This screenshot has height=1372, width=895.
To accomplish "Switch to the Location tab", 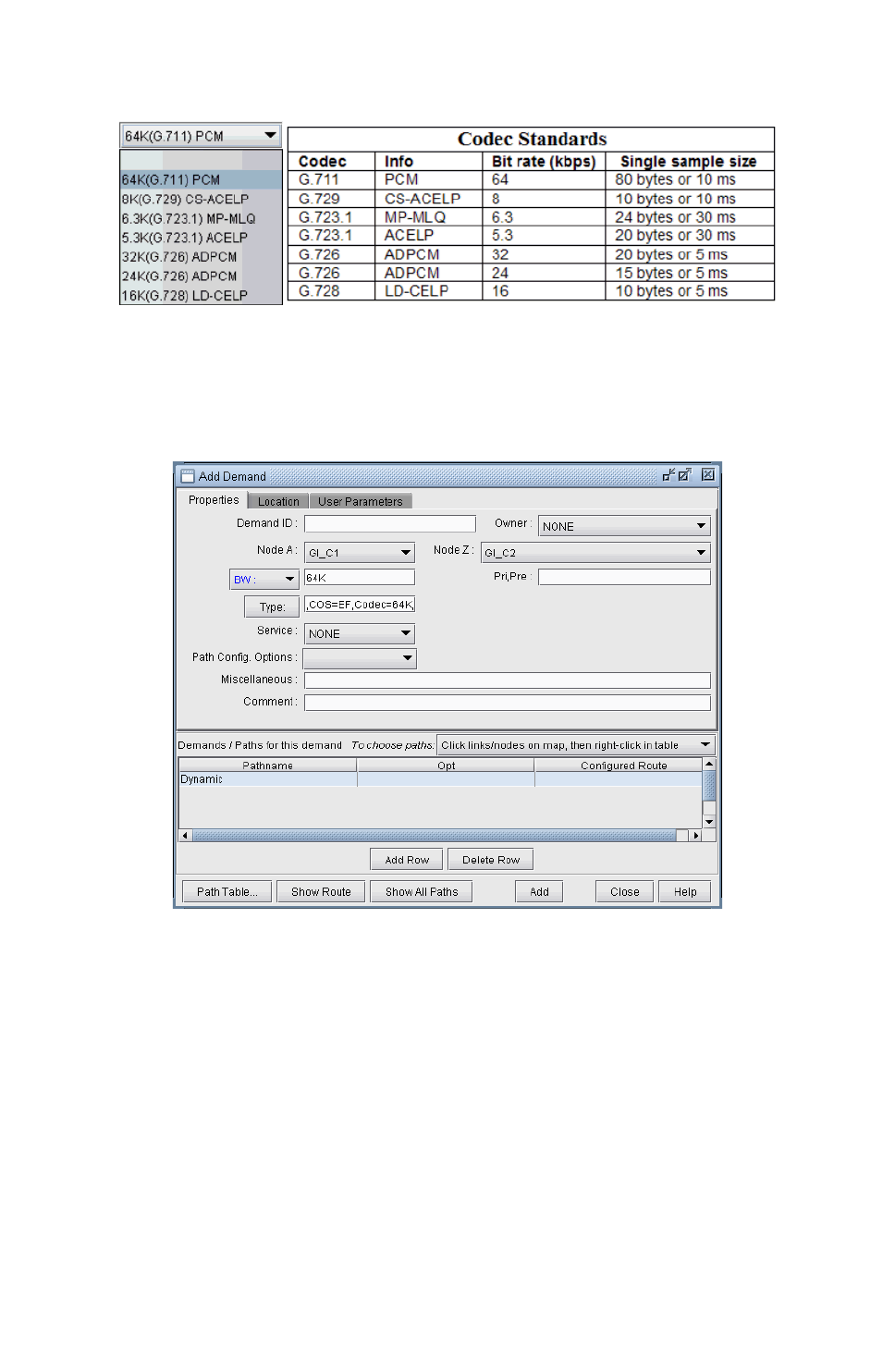I will coord(278,501).
